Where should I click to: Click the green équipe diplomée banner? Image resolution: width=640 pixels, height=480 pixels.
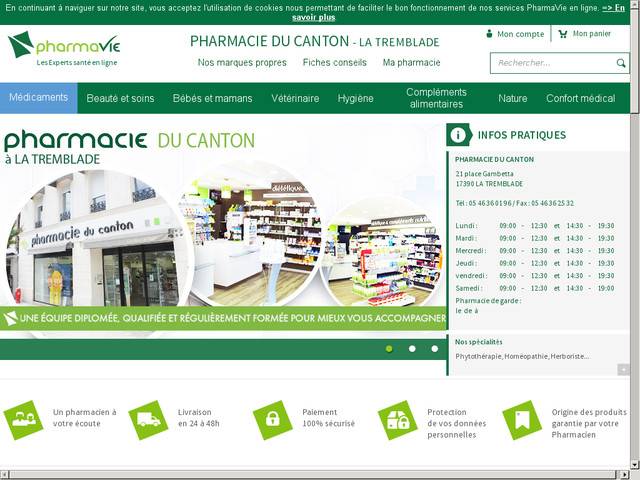pos(223,318)
